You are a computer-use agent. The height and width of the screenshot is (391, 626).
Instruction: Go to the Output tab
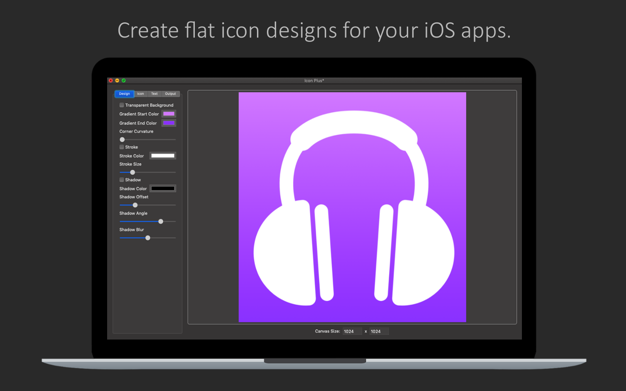(x=170, y=94)
